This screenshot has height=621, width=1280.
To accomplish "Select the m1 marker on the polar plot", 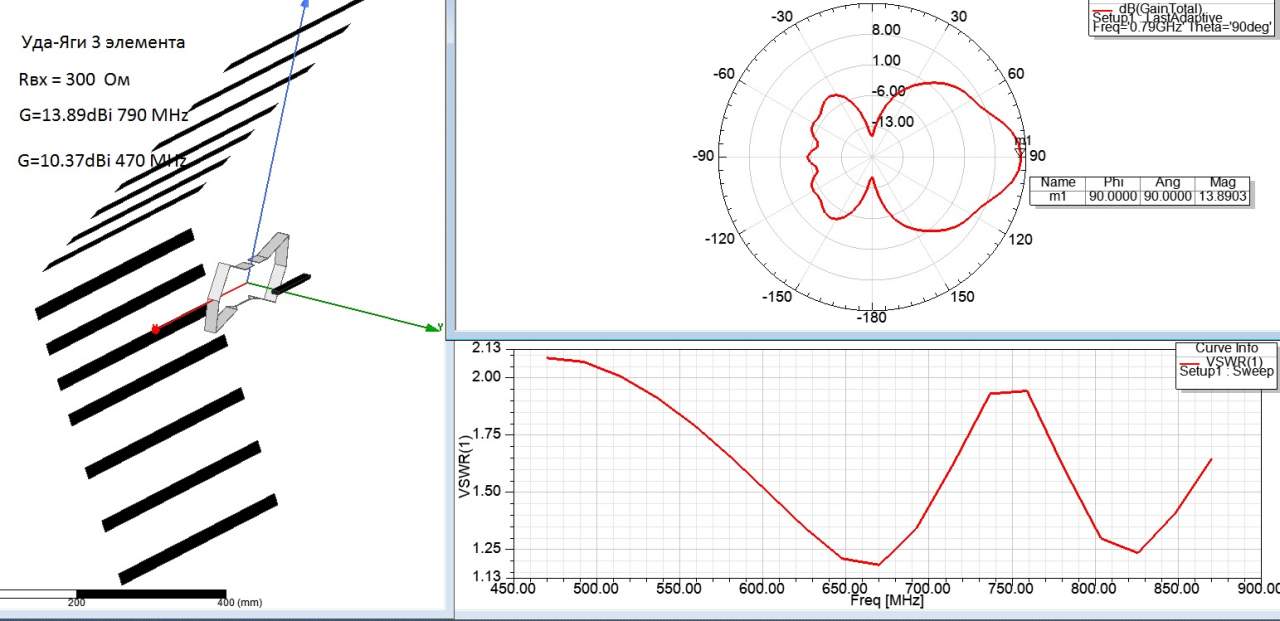I will 1022,147.
